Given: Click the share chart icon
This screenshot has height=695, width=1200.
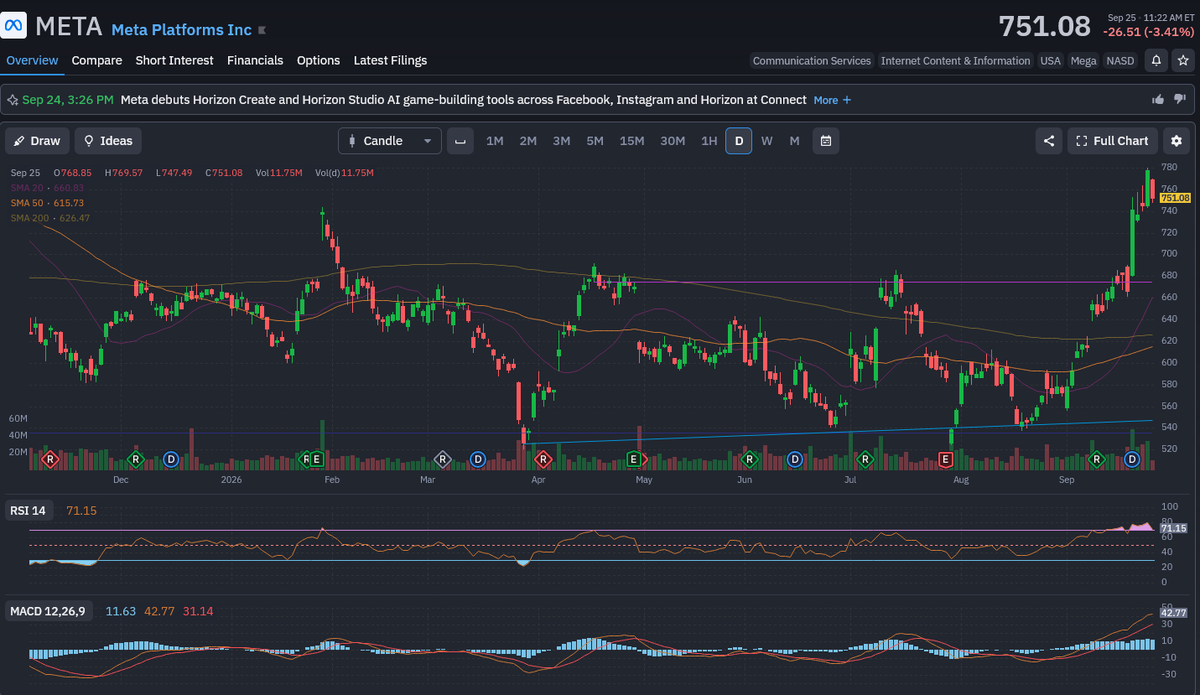Looking at the screenshot, I should (x=1049, y=141).
